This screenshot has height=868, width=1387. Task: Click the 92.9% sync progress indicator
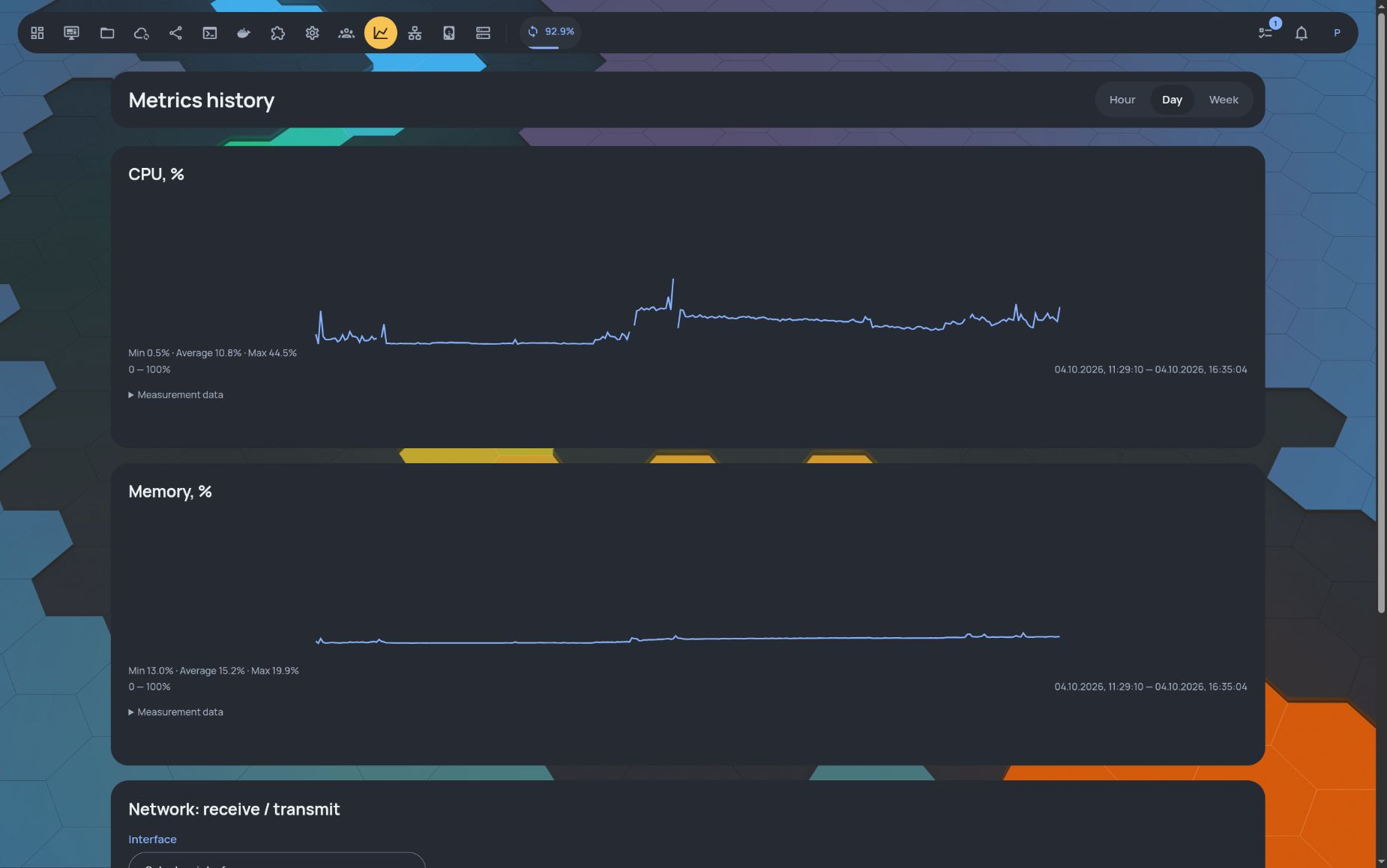click(x=550, y=32)
